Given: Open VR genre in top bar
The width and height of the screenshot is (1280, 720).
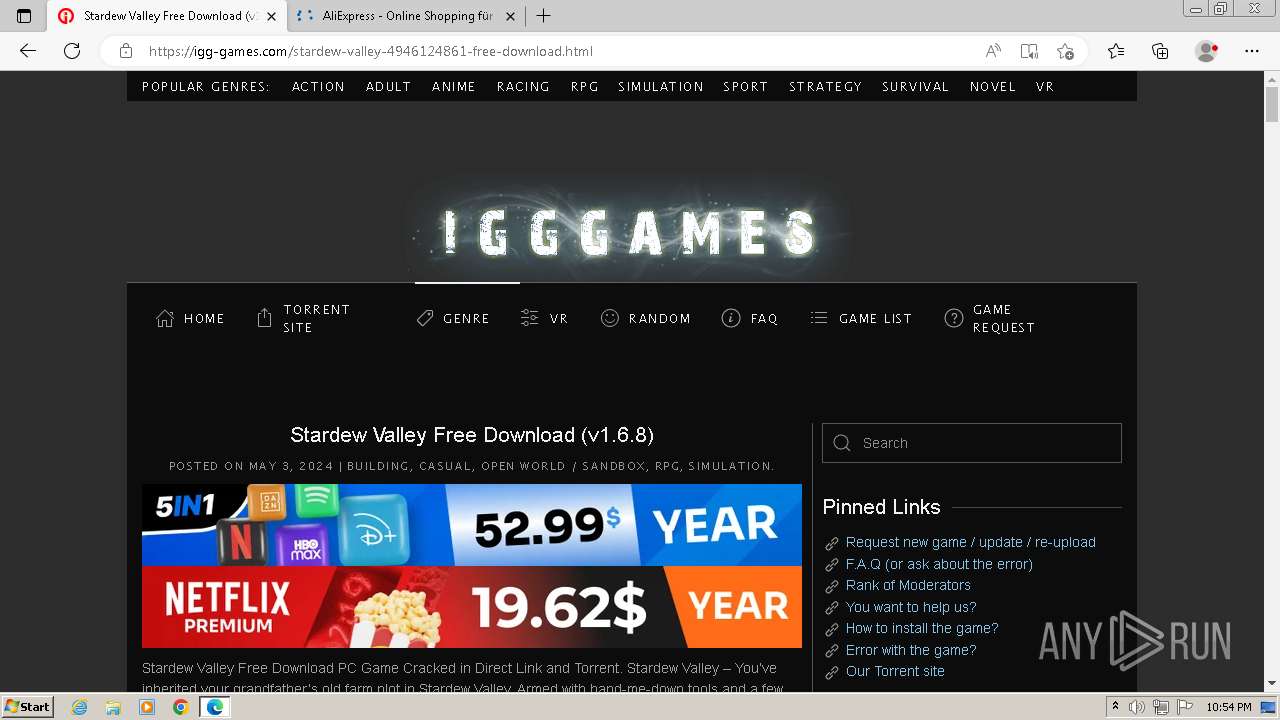Looking at the screenshot, I should tap(1045, 87).
